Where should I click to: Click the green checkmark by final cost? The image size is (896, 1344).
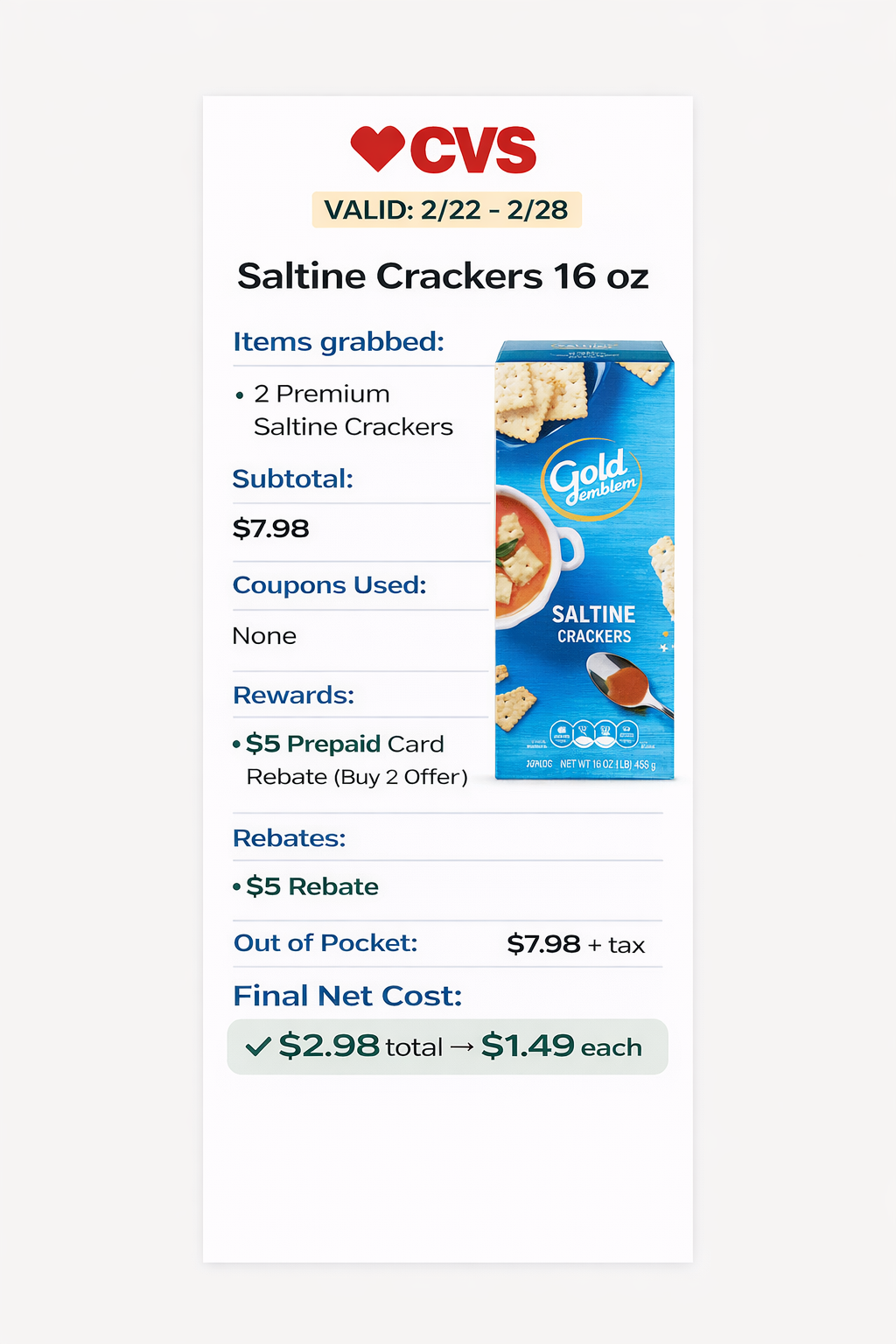258,1046
